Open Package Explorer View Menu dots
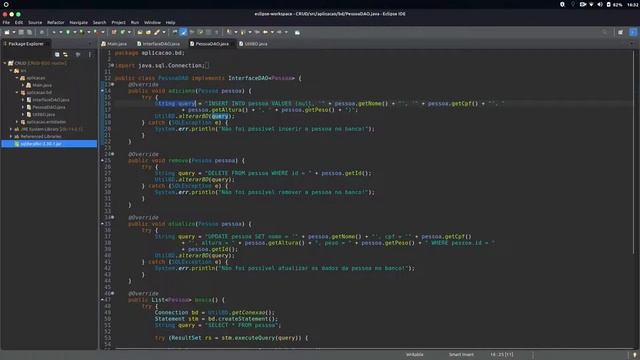The image size is (640, 360). coord(90,54)
